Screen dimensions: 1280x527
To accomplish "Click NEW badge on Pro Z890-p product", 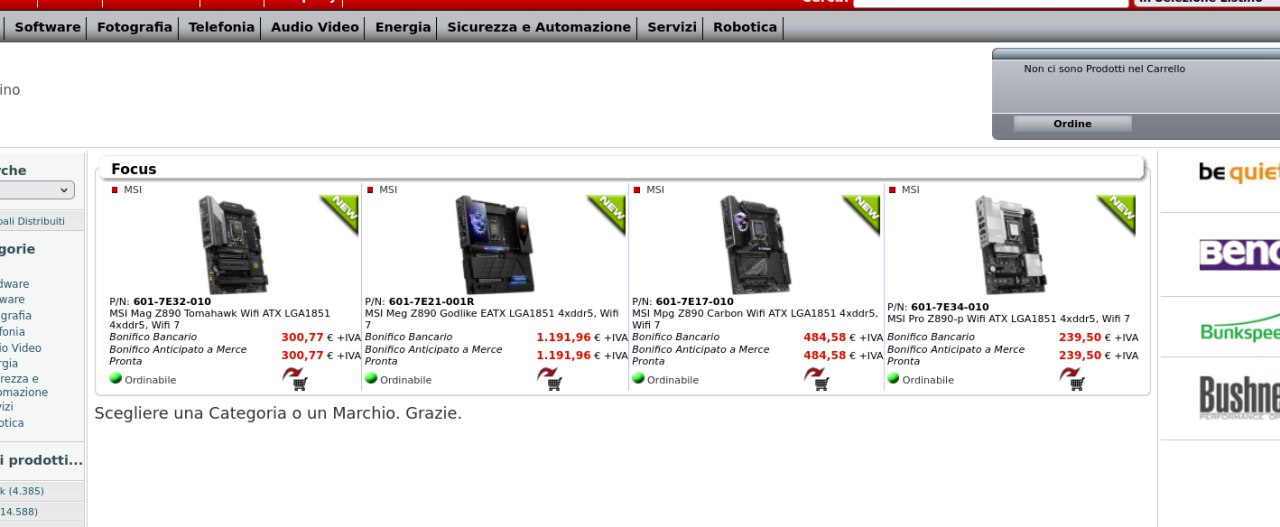I will (1117, 214).
